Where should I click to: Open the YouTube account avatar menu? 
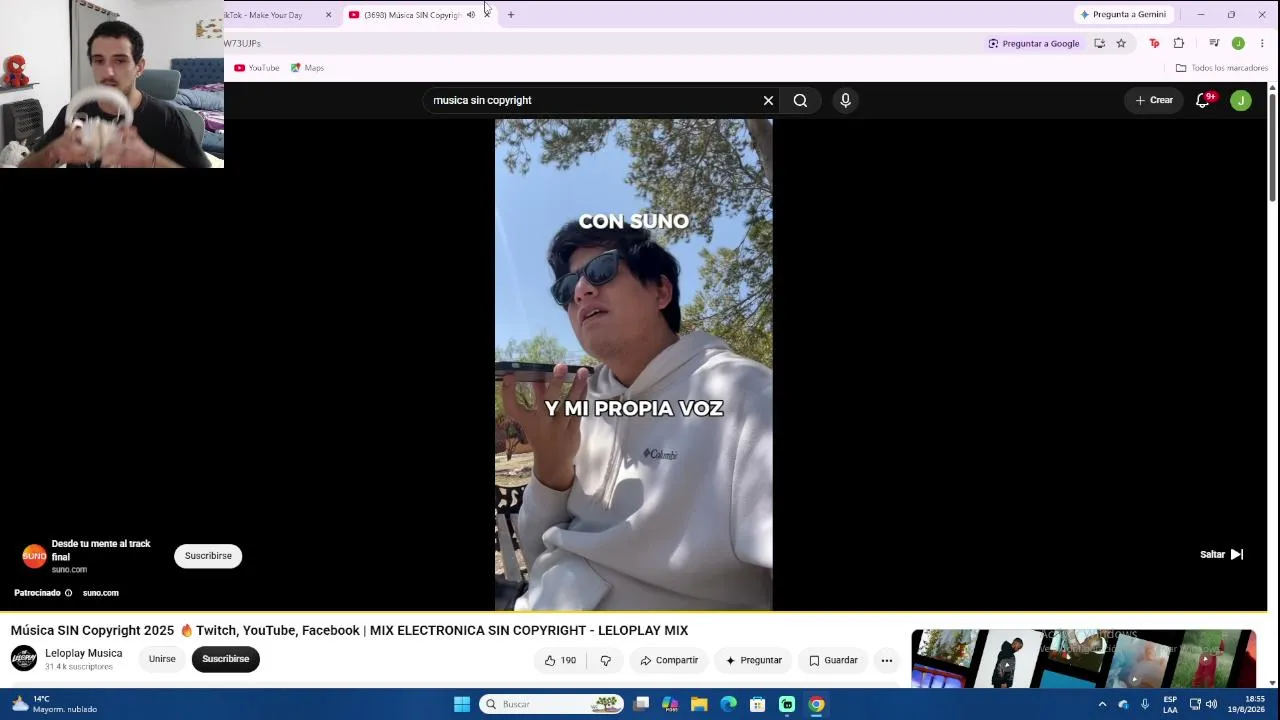point(1241,100)
